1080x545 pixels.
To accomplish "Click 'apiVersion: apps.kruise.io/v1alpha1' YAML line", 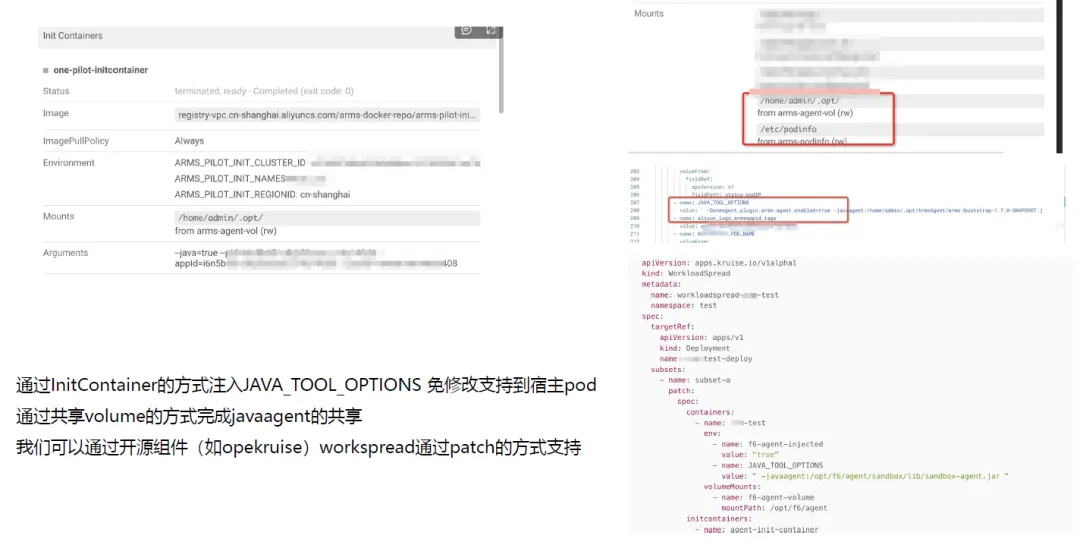I will point(719,263).
